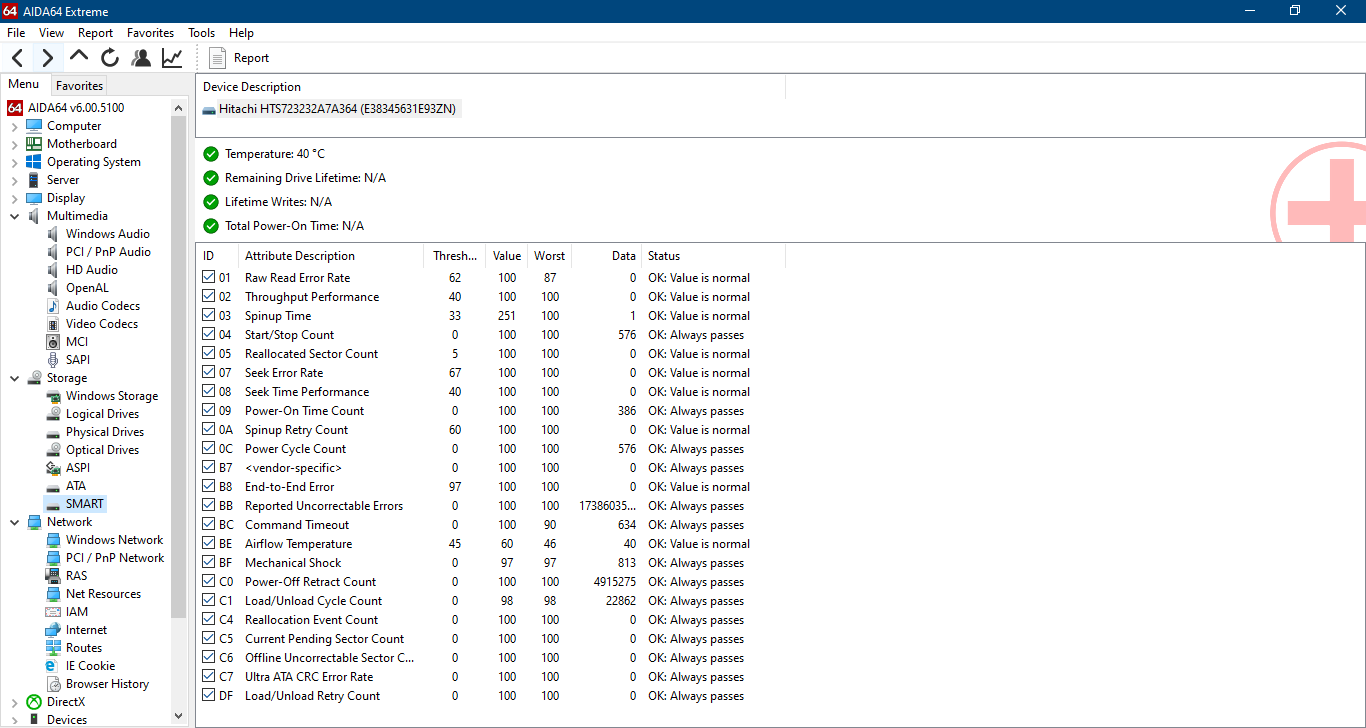This screenshot has width=1366, height=728.
Task: Select the Routes network icon
Action: pyautogui.click(x=53, y=648)
